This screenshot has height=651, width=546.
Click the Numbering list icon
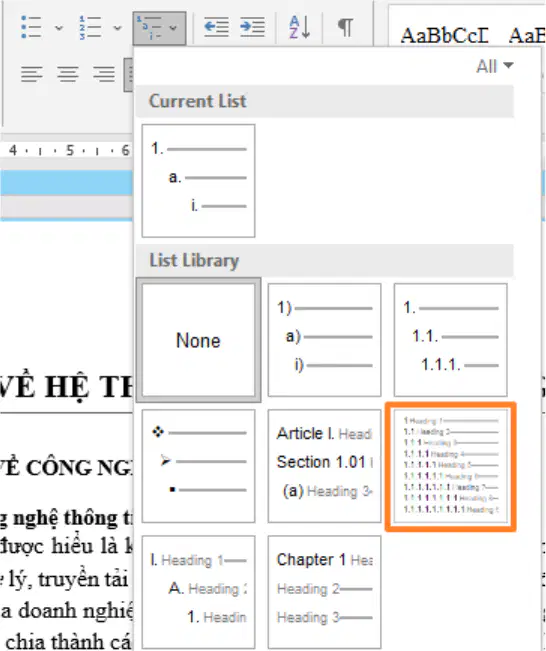[x=90, y=27]
